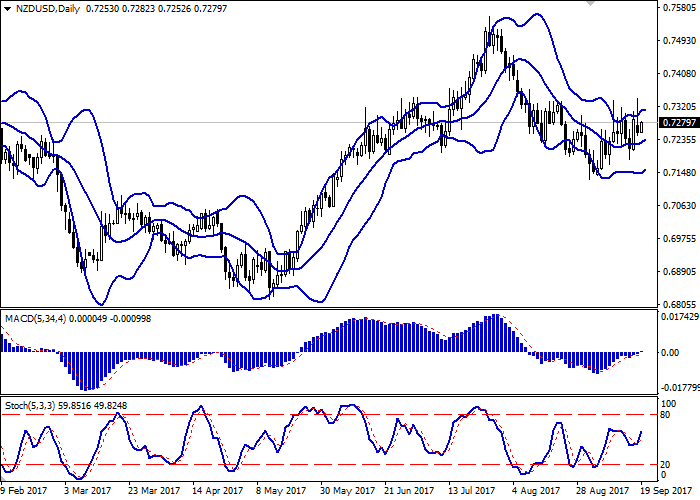Click the 13 Jul 2017 date label
700x500 pixels.
point(473,491)
